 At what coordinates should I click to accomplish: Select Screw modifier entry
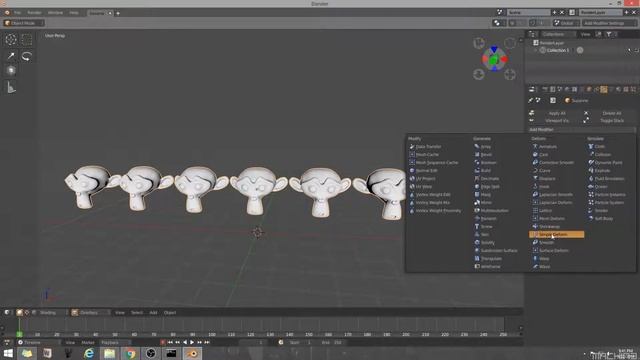(x=484, y=227)
